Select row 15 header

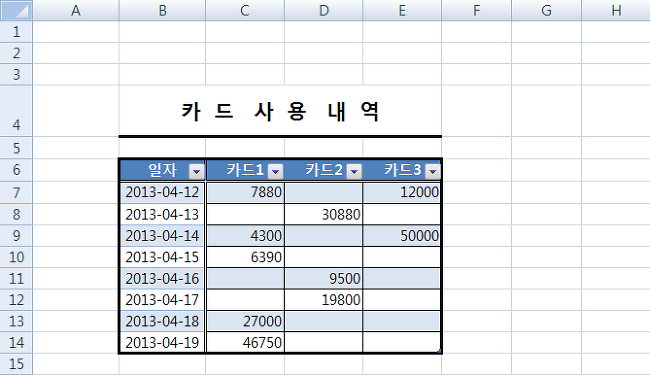click(x=16, y=364)
